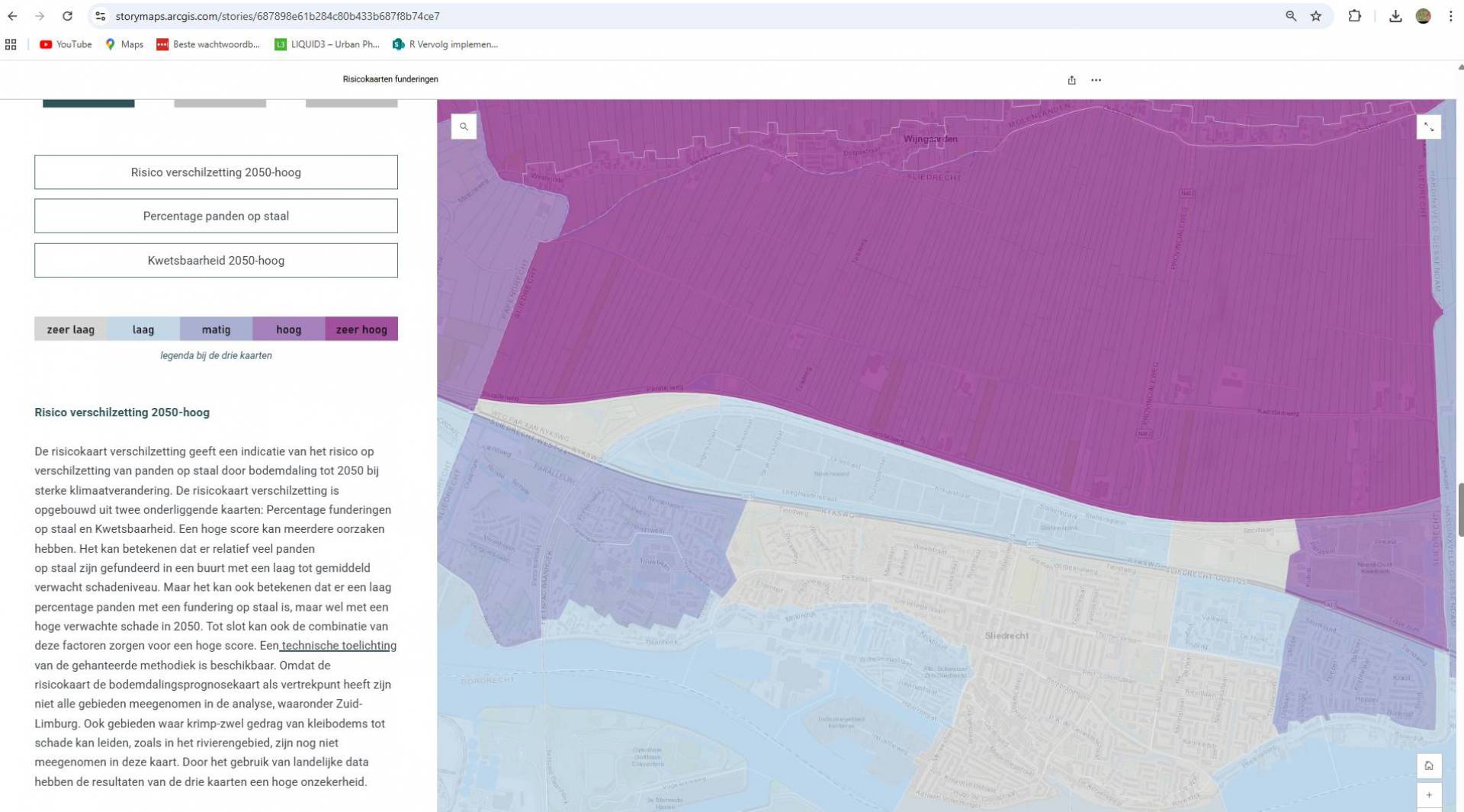Open the map search tool
This screenshot has height=812, width=1464.
click(x=464, y=127)
